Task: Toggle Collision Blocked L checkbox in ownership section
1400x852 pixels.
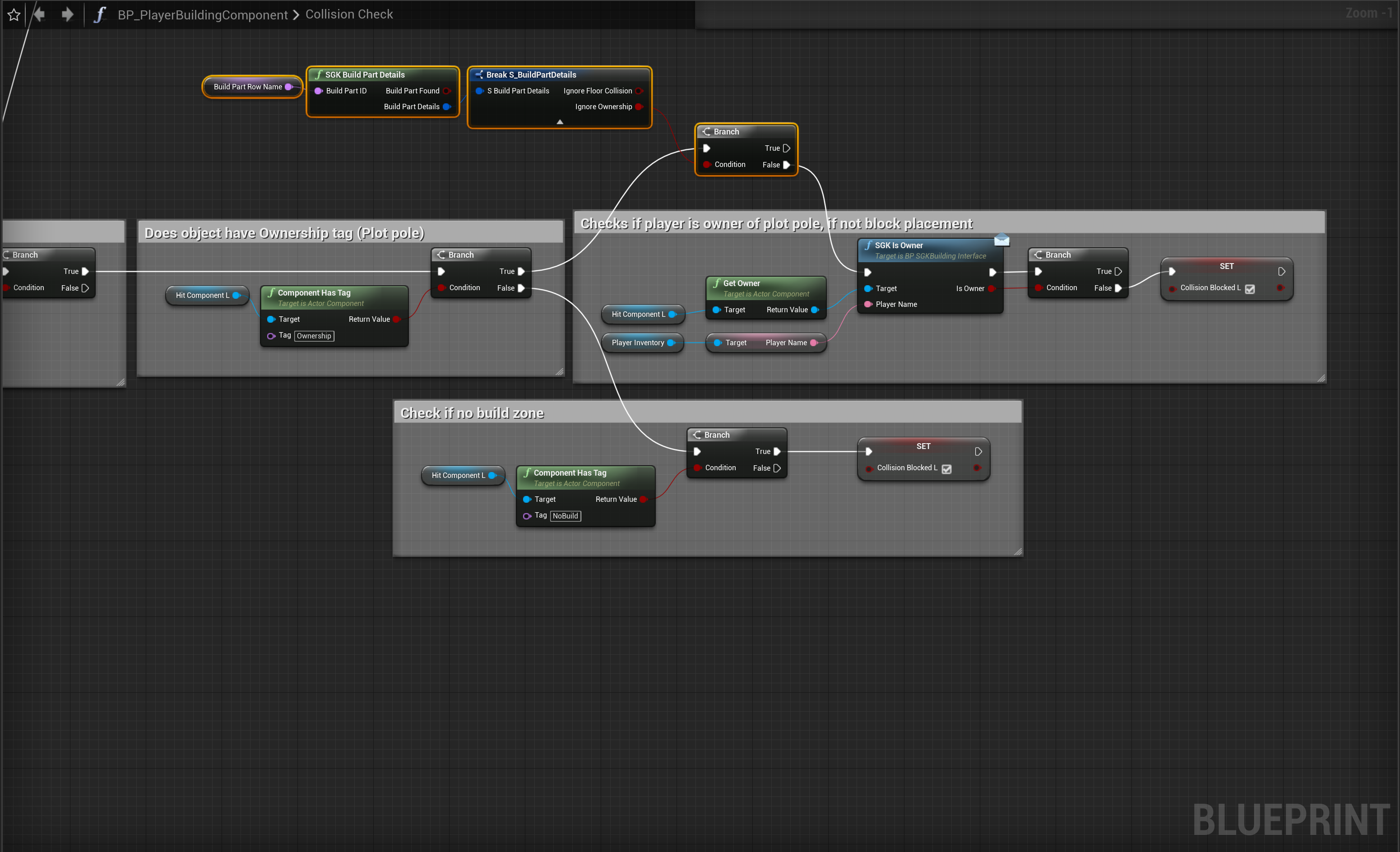Action: coord(1250,288)
